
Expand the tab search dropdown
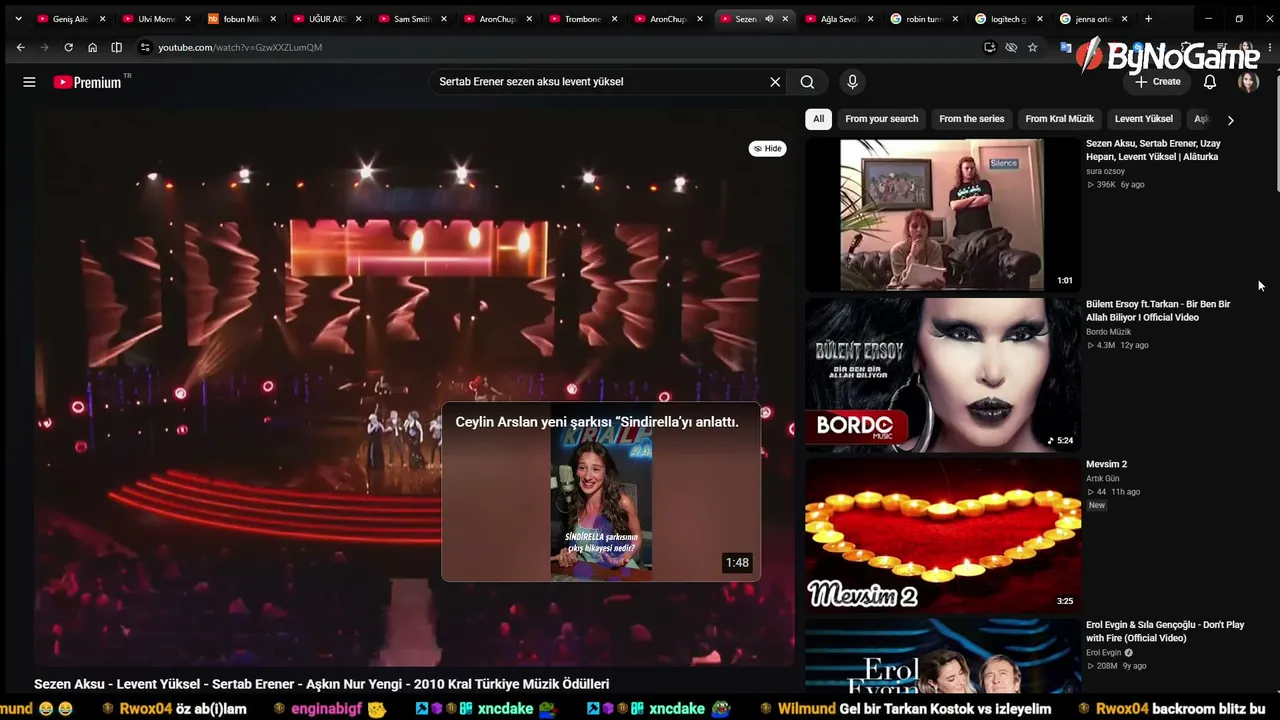coord(18,19)
